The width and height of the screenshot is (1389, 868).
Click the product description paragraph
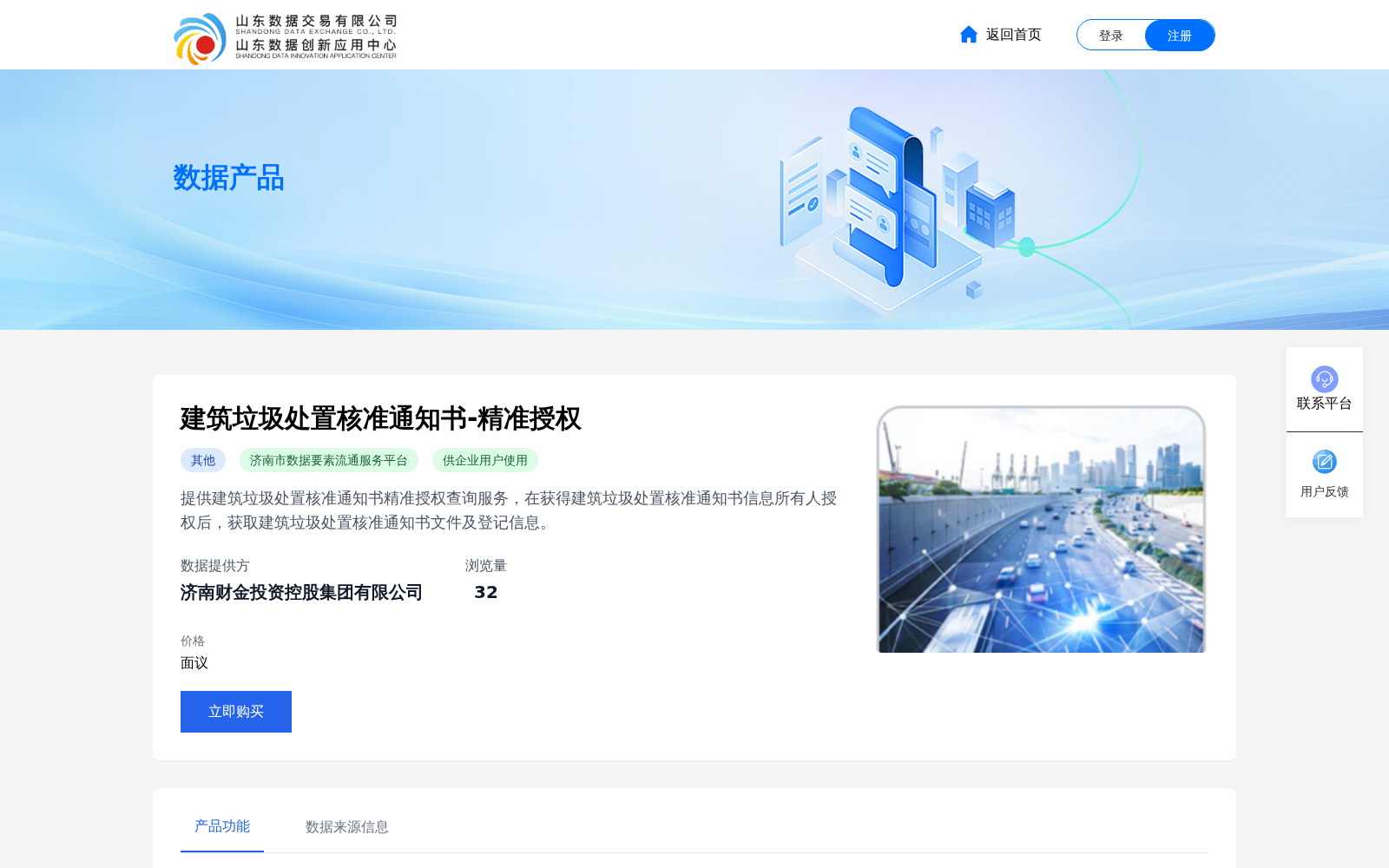point(509,510)
